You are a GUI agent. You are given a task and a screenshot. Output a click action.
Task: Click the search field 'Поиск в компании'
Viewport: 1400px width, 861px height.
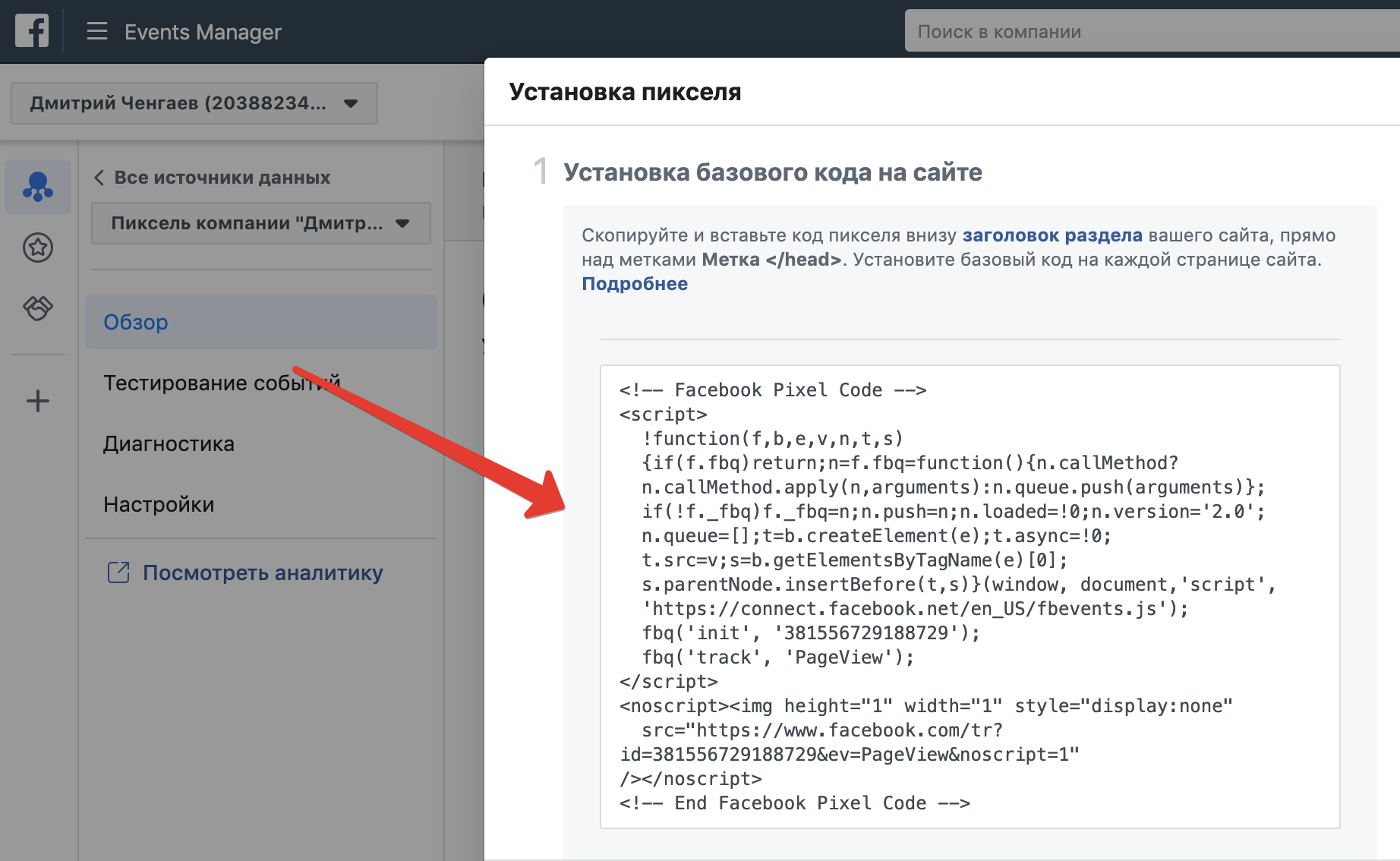[1152, 31]
